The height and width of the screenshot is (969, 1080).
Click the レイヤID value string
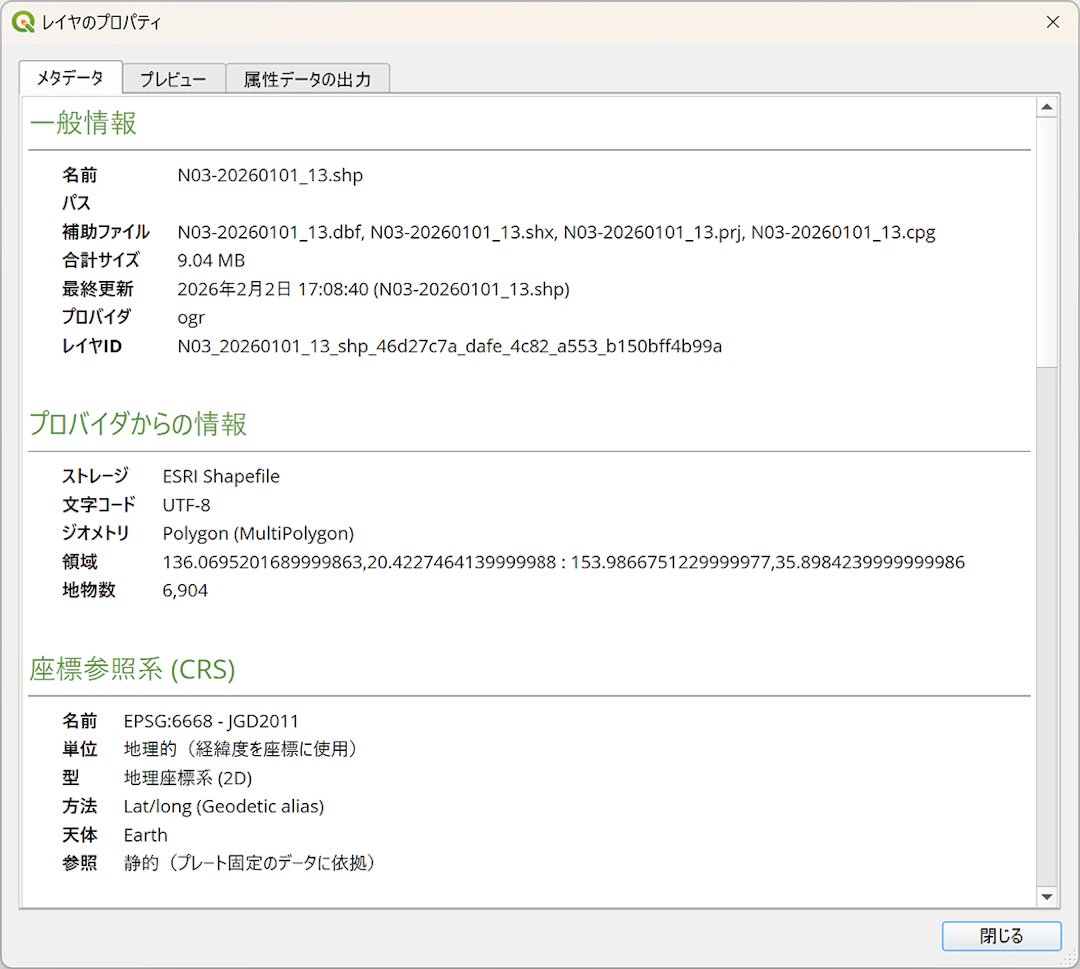(x=450, y=346)
